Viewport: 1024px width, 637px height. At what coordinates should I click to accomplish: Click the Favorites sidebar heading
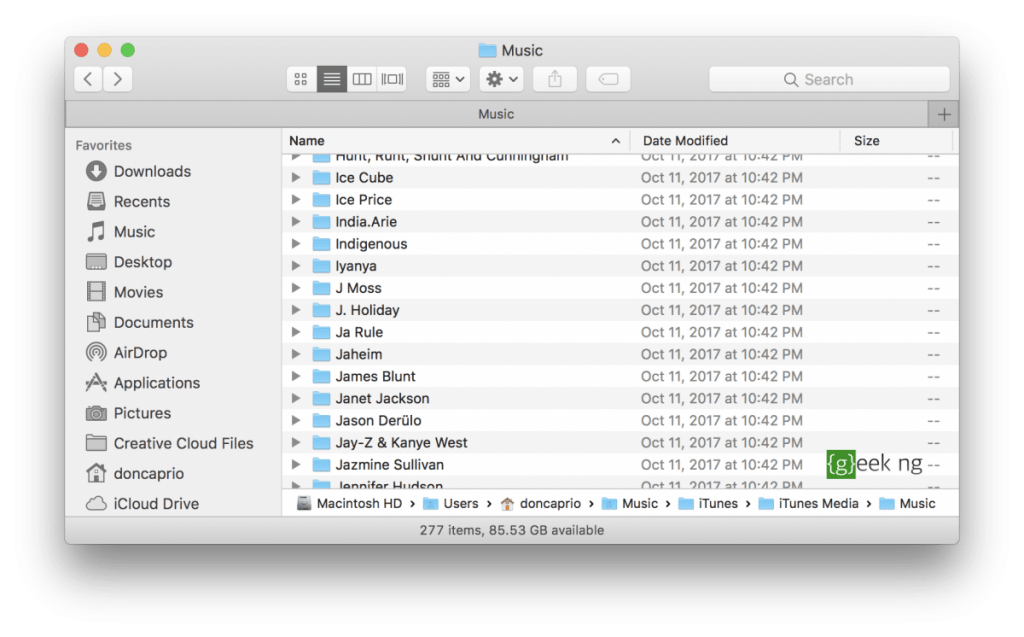coord(103,145)
